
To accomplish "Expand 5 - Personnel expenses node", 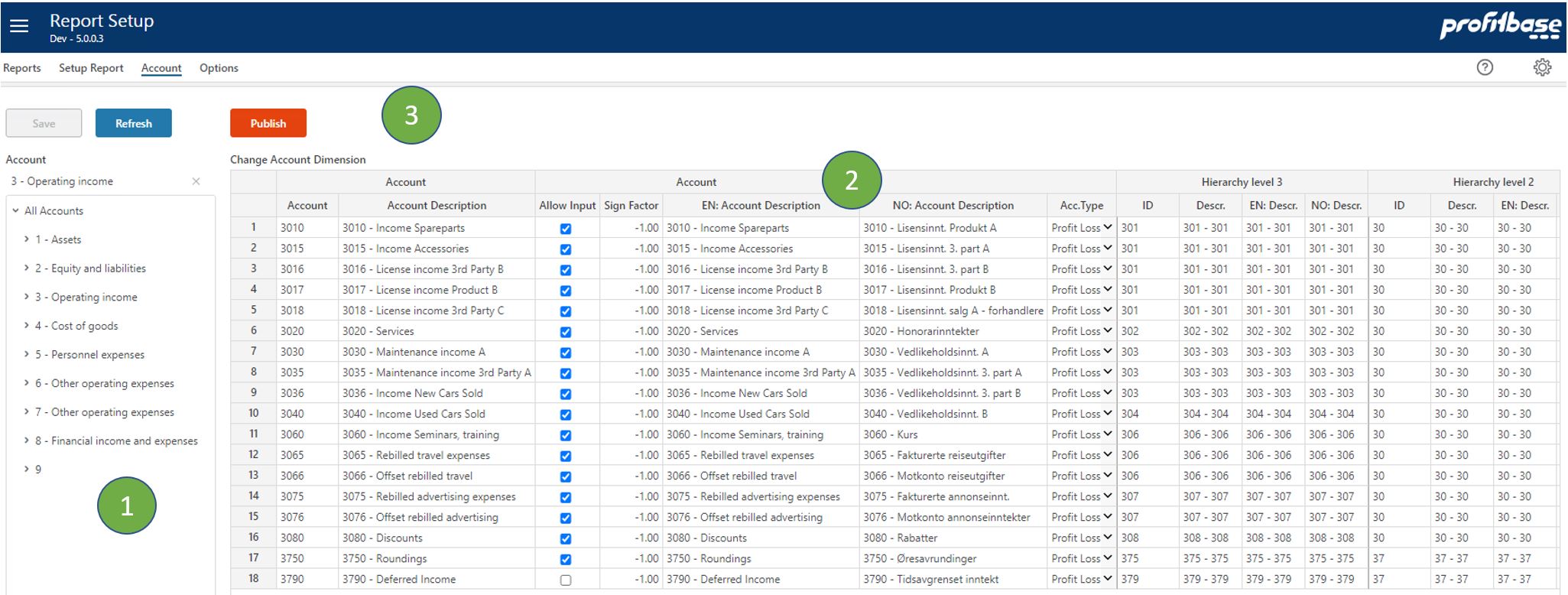I will pyautogui.click(x=27, y=354).
